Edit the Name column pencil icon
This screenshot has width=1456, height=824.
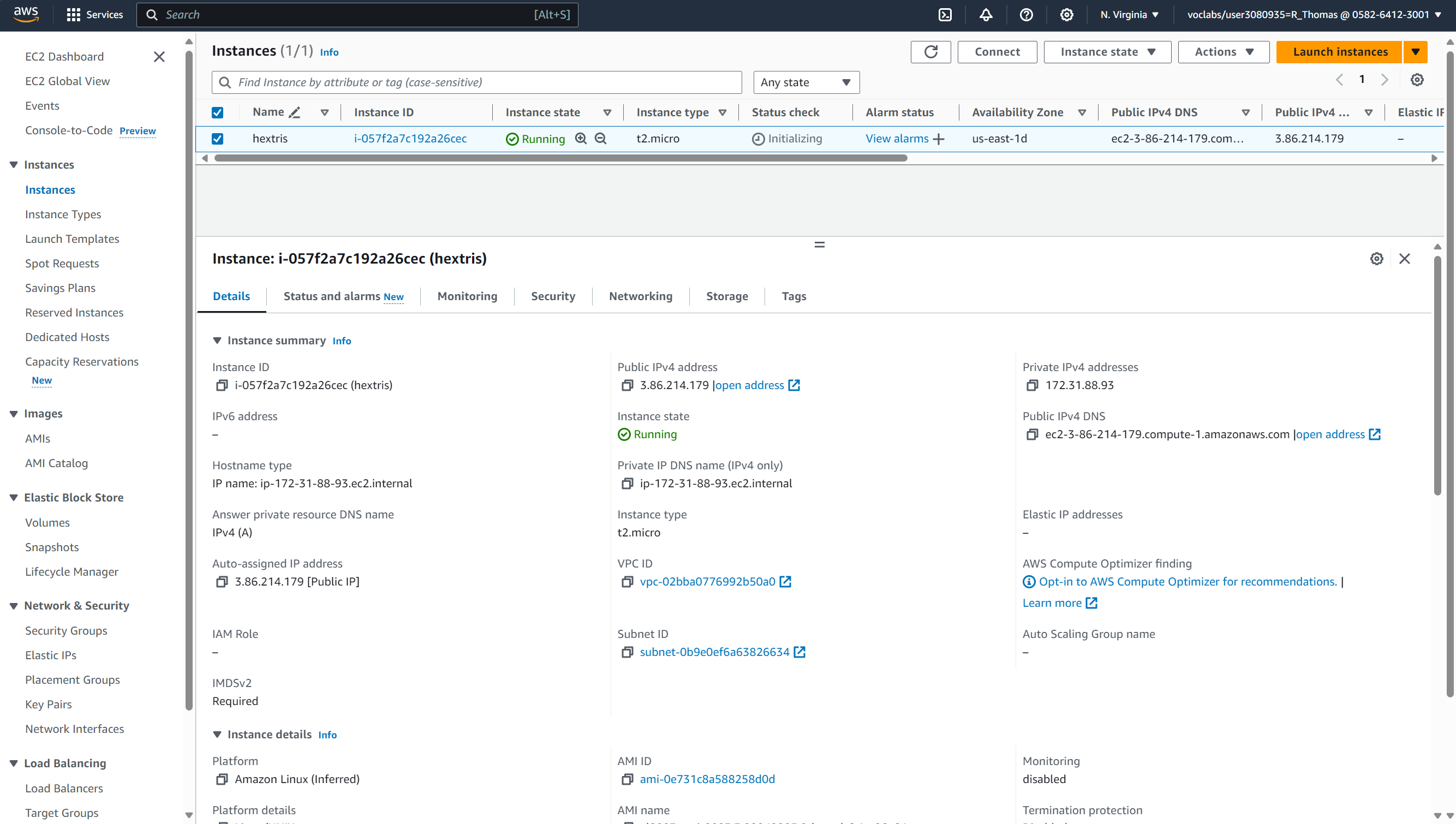(x=294, y=112)
